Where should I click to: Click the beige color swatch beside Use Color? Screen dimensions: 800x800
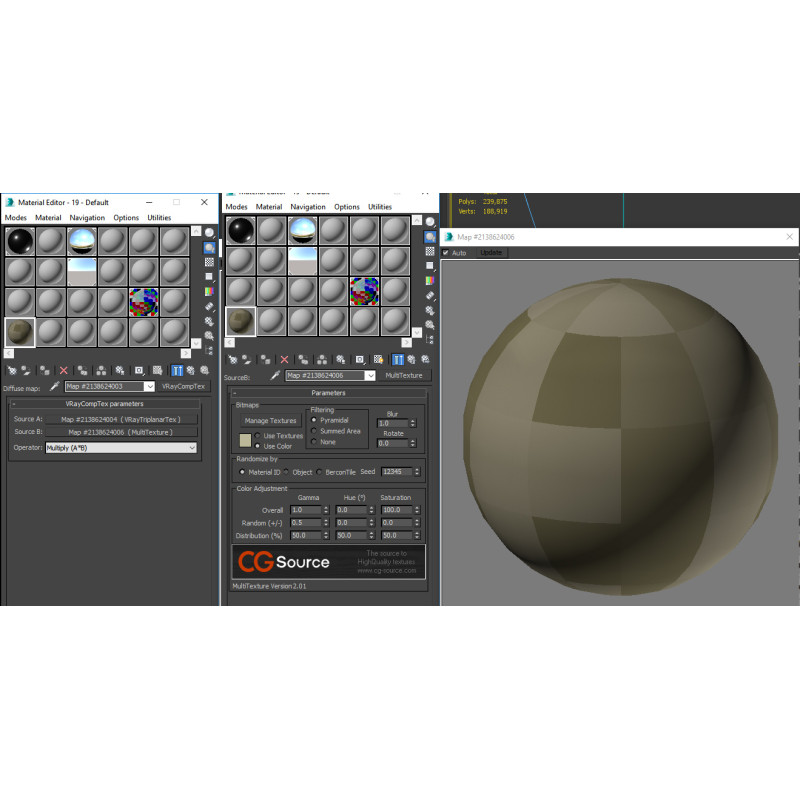246,440
